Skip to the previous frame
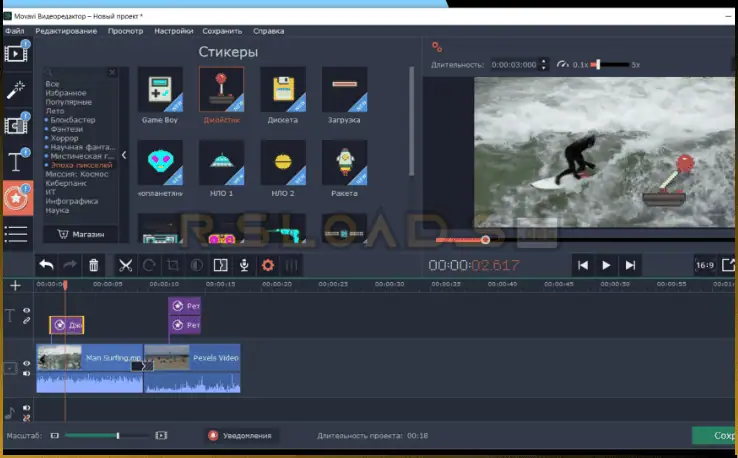The width and height of the screenshot is (738, 458). click(x=583, y=265)
